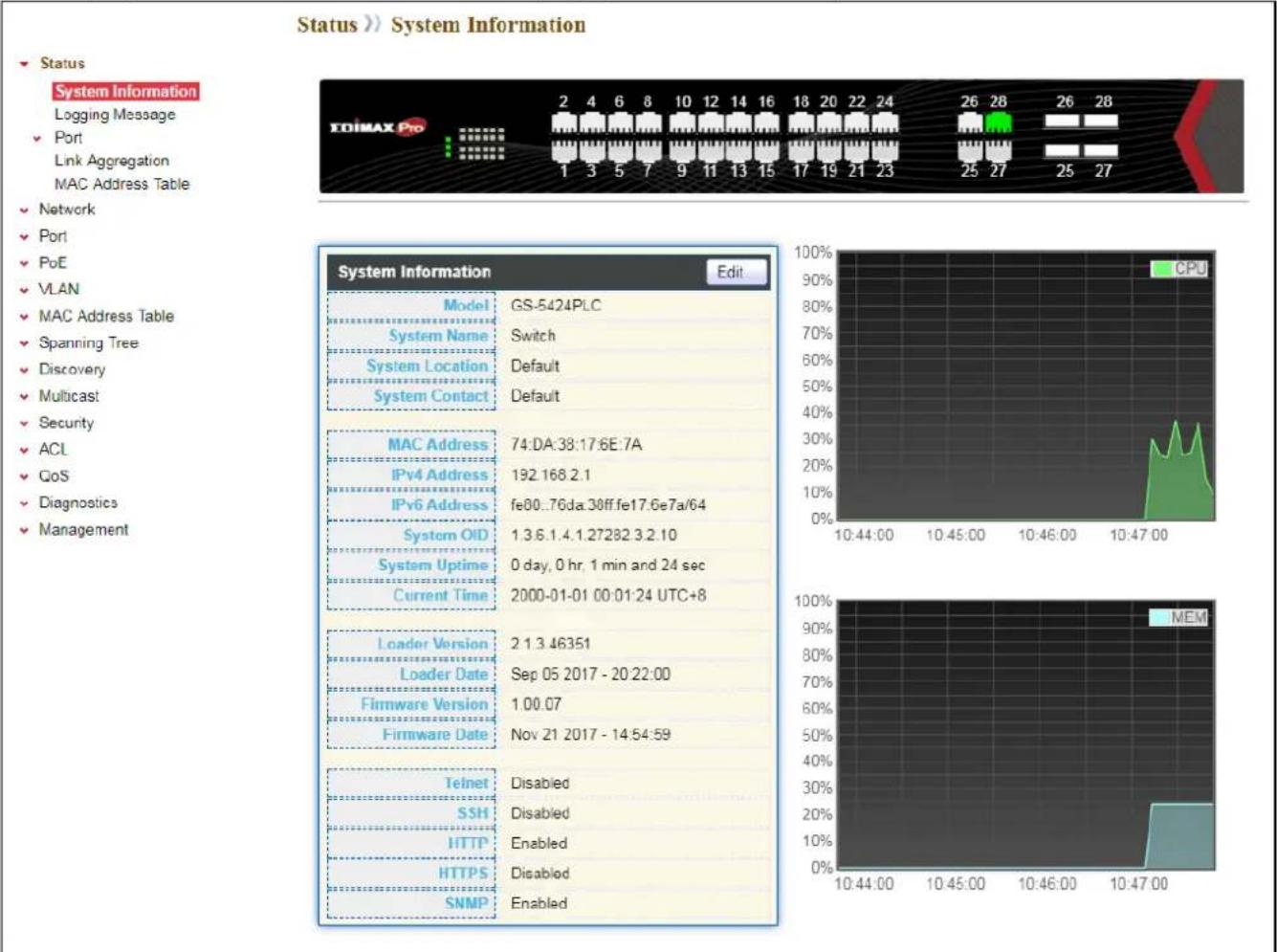Click the HTTP Enabled status value
The width and height of the screenshot is (1277, 952).
pyautogui.click(x=539, y=844)
